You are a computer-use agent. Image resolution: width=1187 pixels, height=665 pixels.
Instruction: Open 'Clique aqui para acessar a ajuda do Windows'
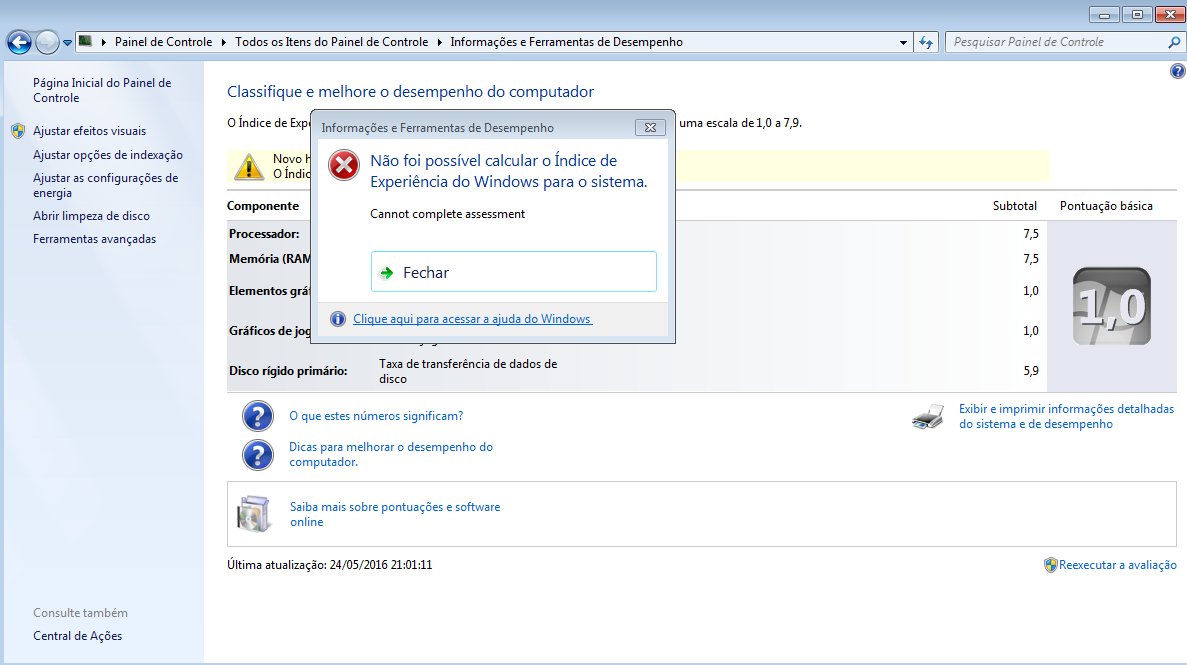(x=472, y=319)
